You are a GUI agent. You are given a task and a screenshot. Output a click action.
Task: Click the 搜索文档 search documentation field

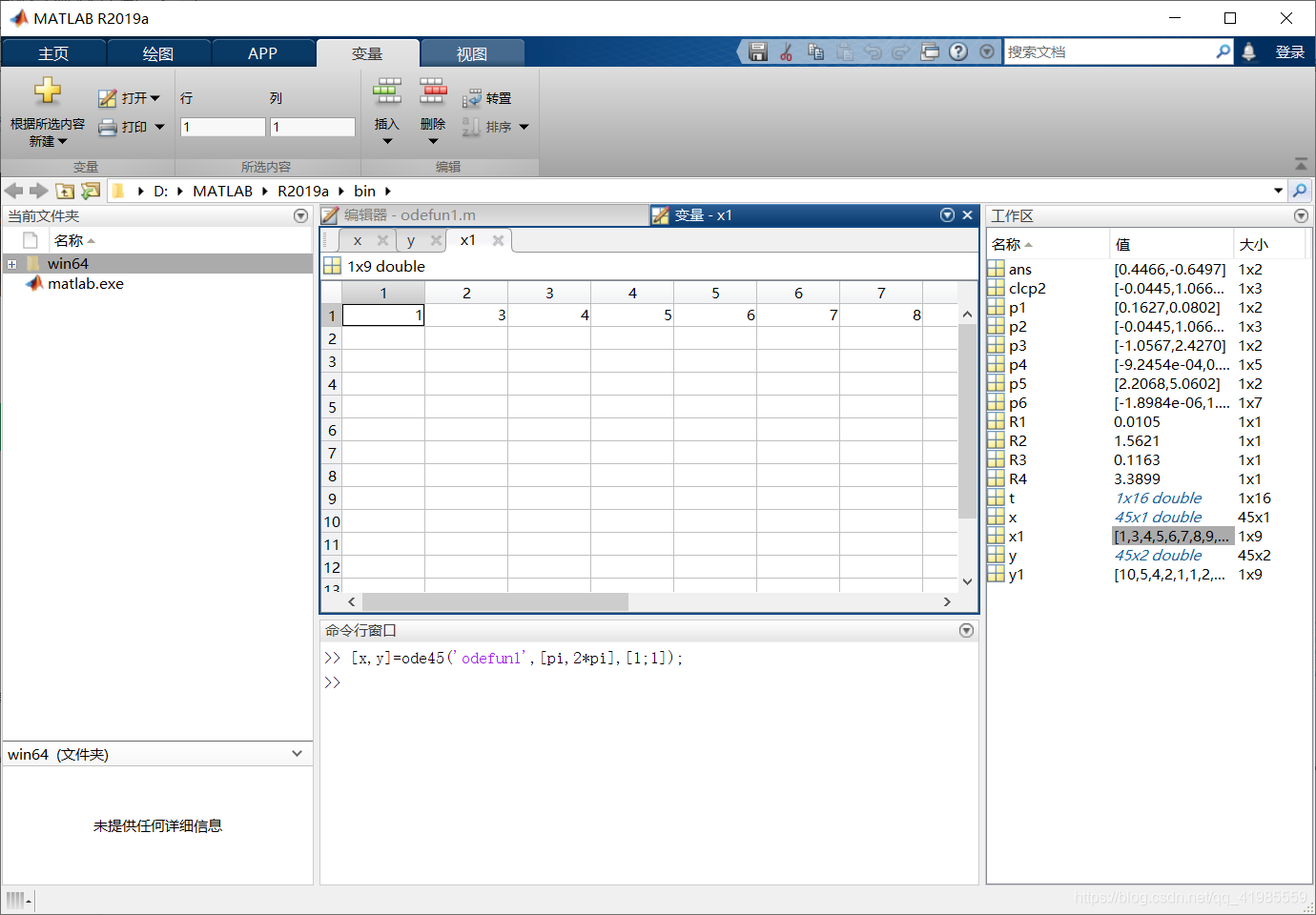1109,51
